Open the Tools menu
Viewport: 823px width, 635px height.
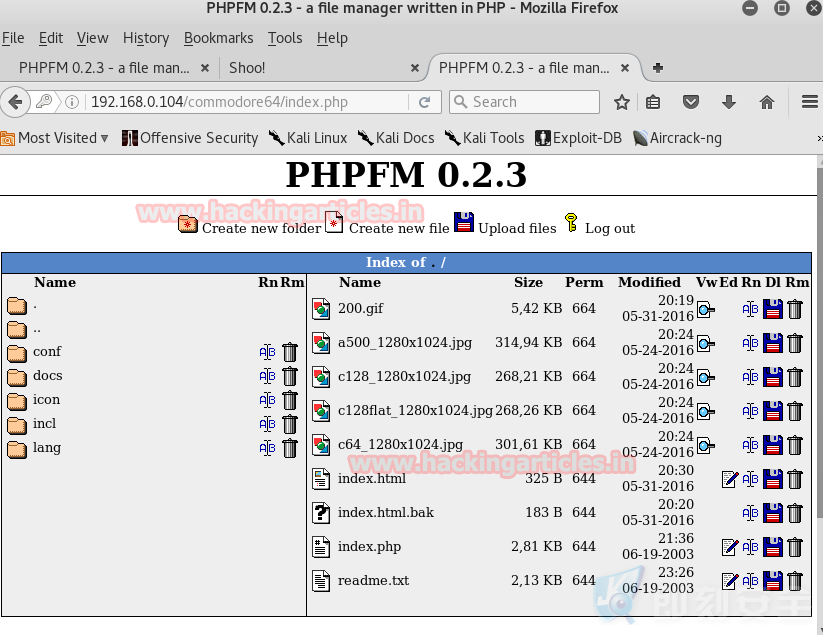[285, 38]
